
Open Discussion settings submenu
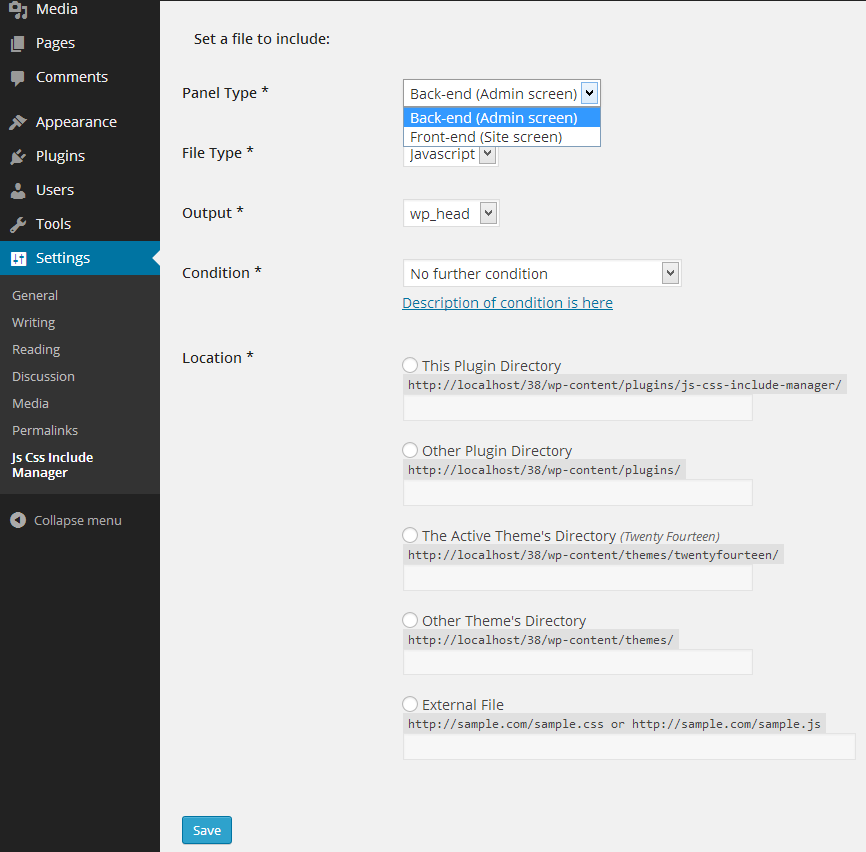pos(43,377)
